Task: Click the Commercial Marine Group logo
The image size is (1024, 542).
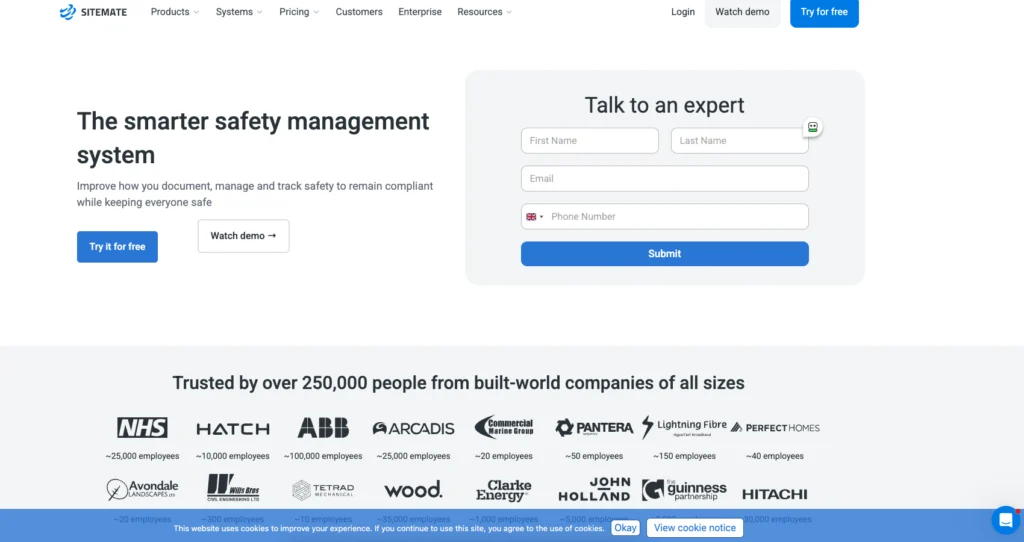Action: [x=504, y=427]
